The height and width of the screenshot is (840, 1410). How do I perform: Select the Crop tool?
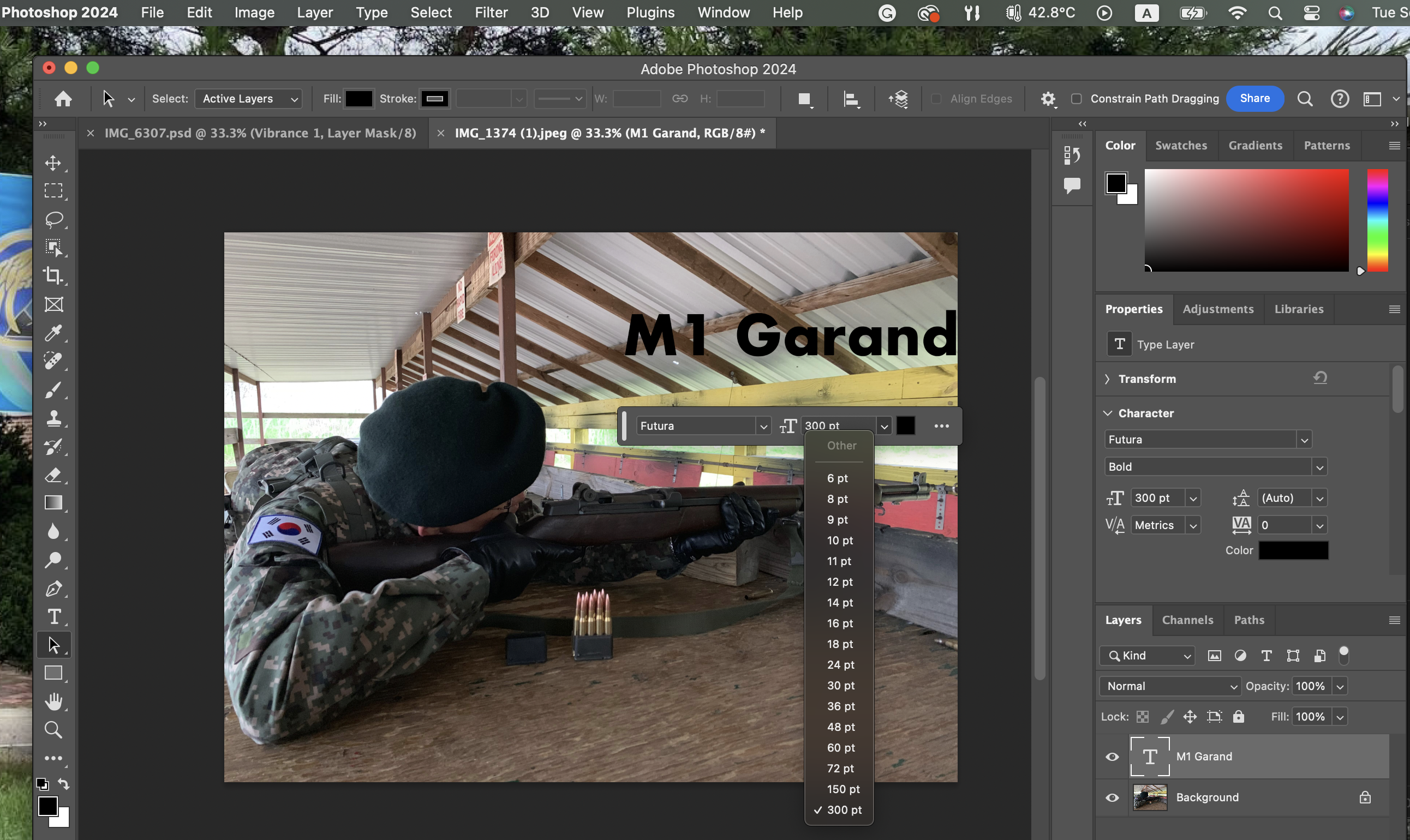pos(54,275)
